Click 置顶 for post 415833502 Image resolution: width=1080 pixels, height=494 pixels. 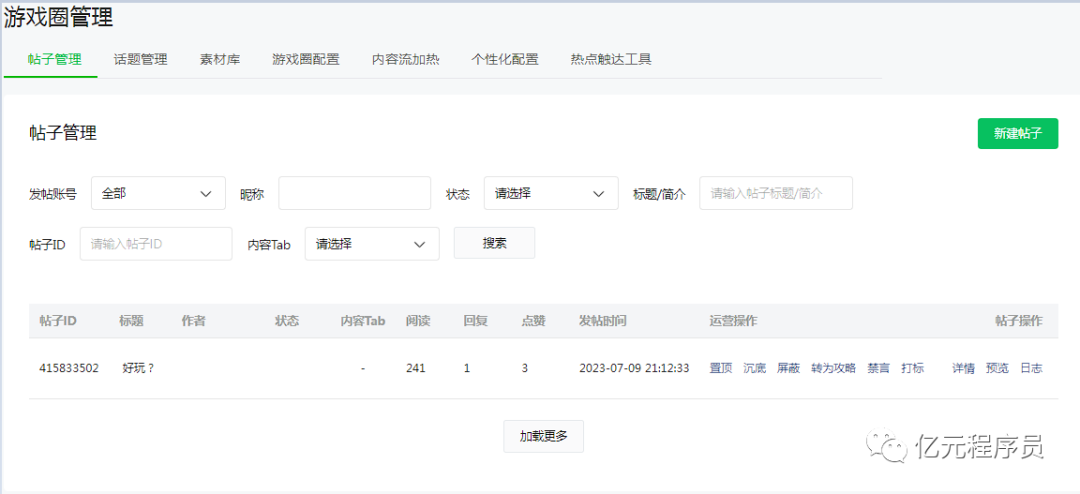(720, 368)
